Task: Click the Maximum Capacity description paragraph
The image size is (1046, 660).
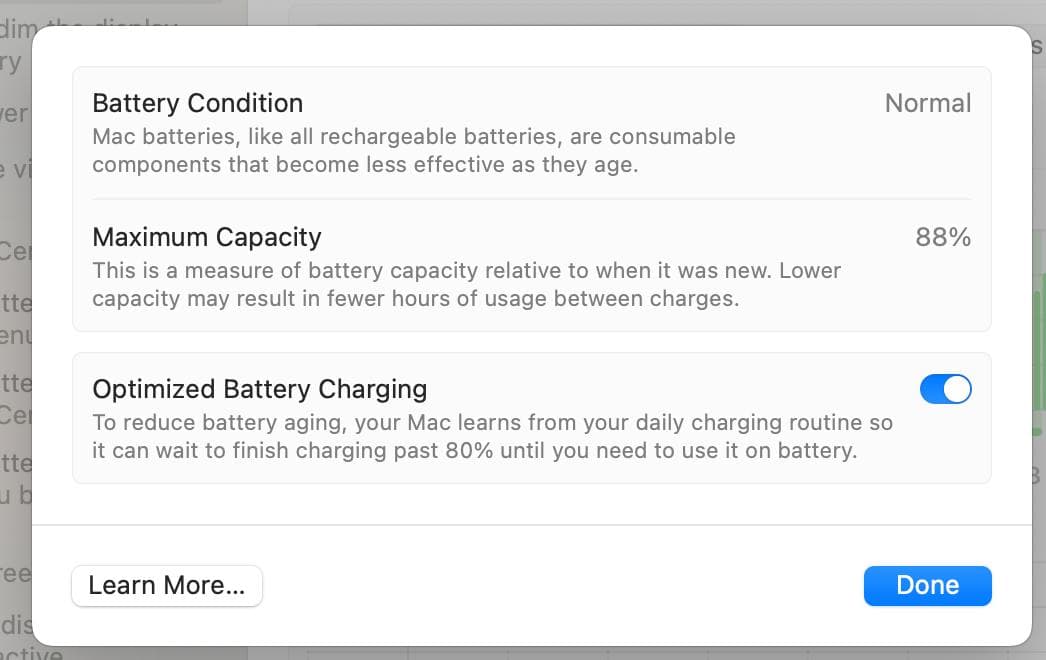Action: pyautogui.click(x=466, y=284)
